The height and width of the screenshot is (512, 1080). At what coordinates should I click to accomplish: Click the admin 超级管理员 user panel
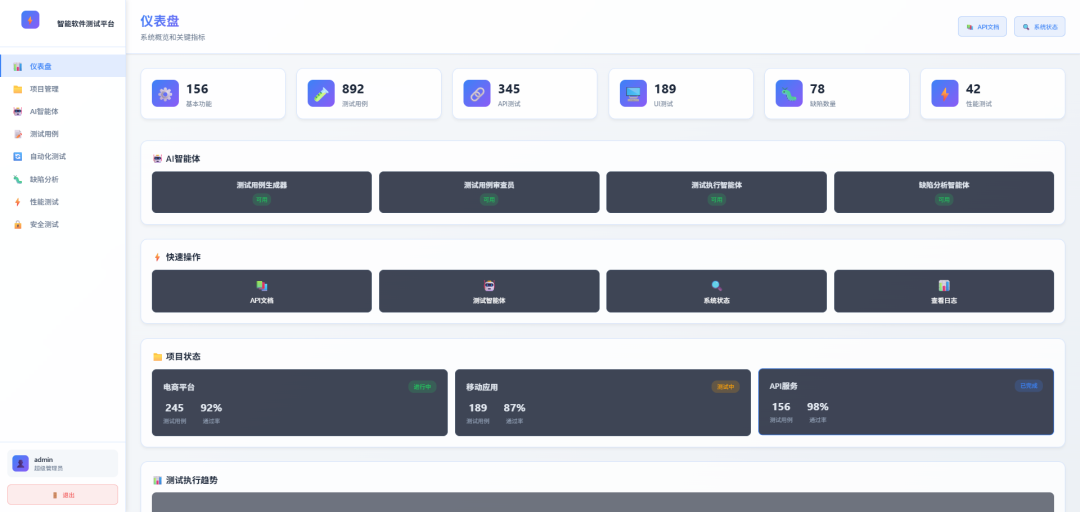coord(63,463)
